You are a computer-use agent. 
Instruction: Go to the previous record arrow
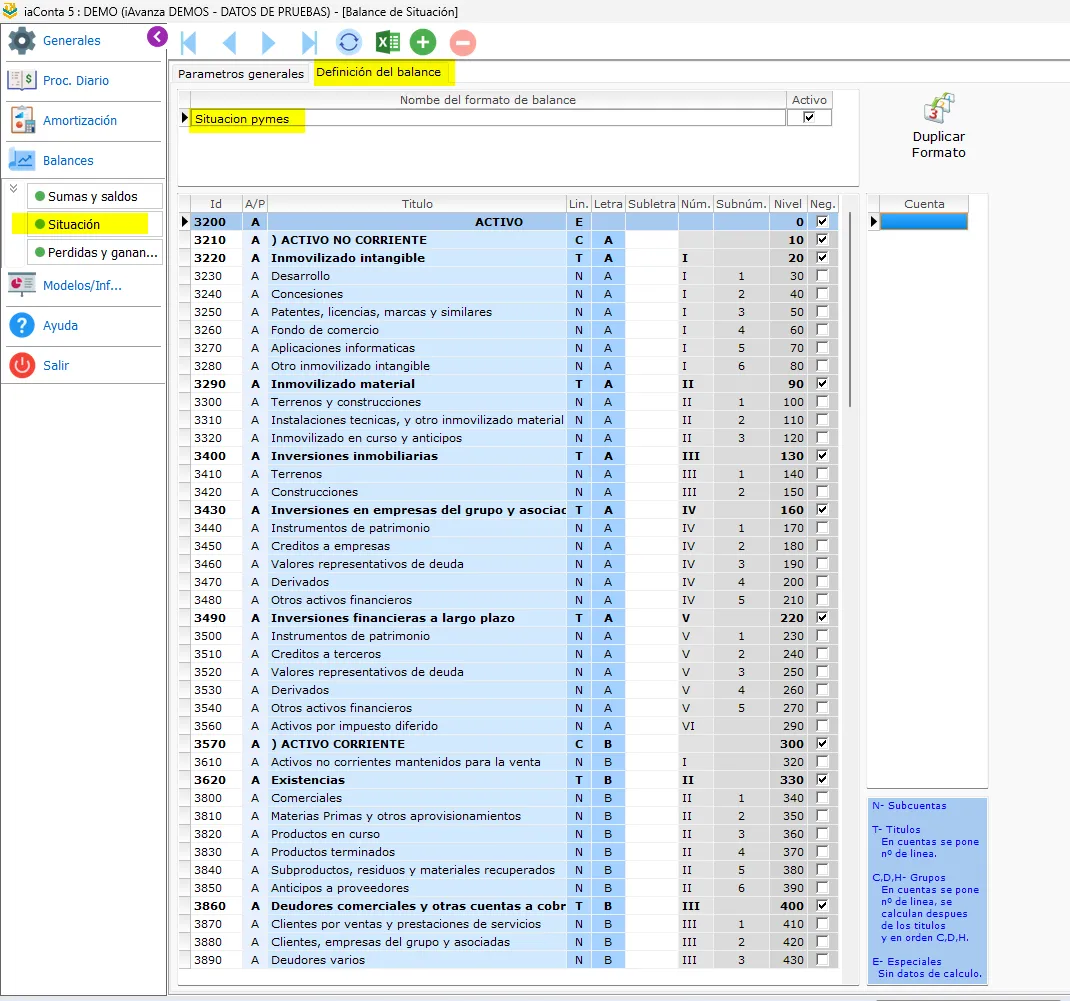pyautogui.click(x=229, y=42)
